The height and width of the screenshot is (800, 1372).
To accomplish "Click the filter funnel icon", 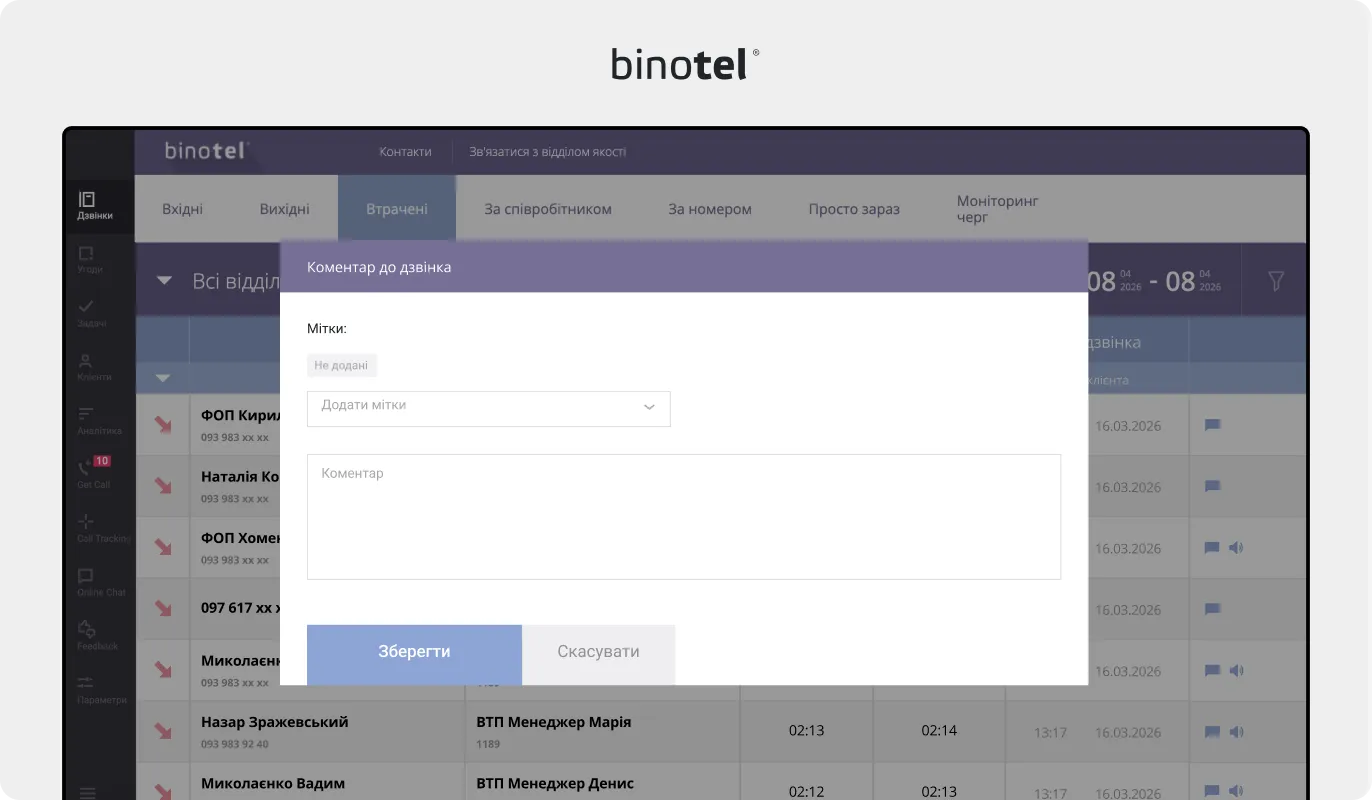I will tap(1276, 281).
